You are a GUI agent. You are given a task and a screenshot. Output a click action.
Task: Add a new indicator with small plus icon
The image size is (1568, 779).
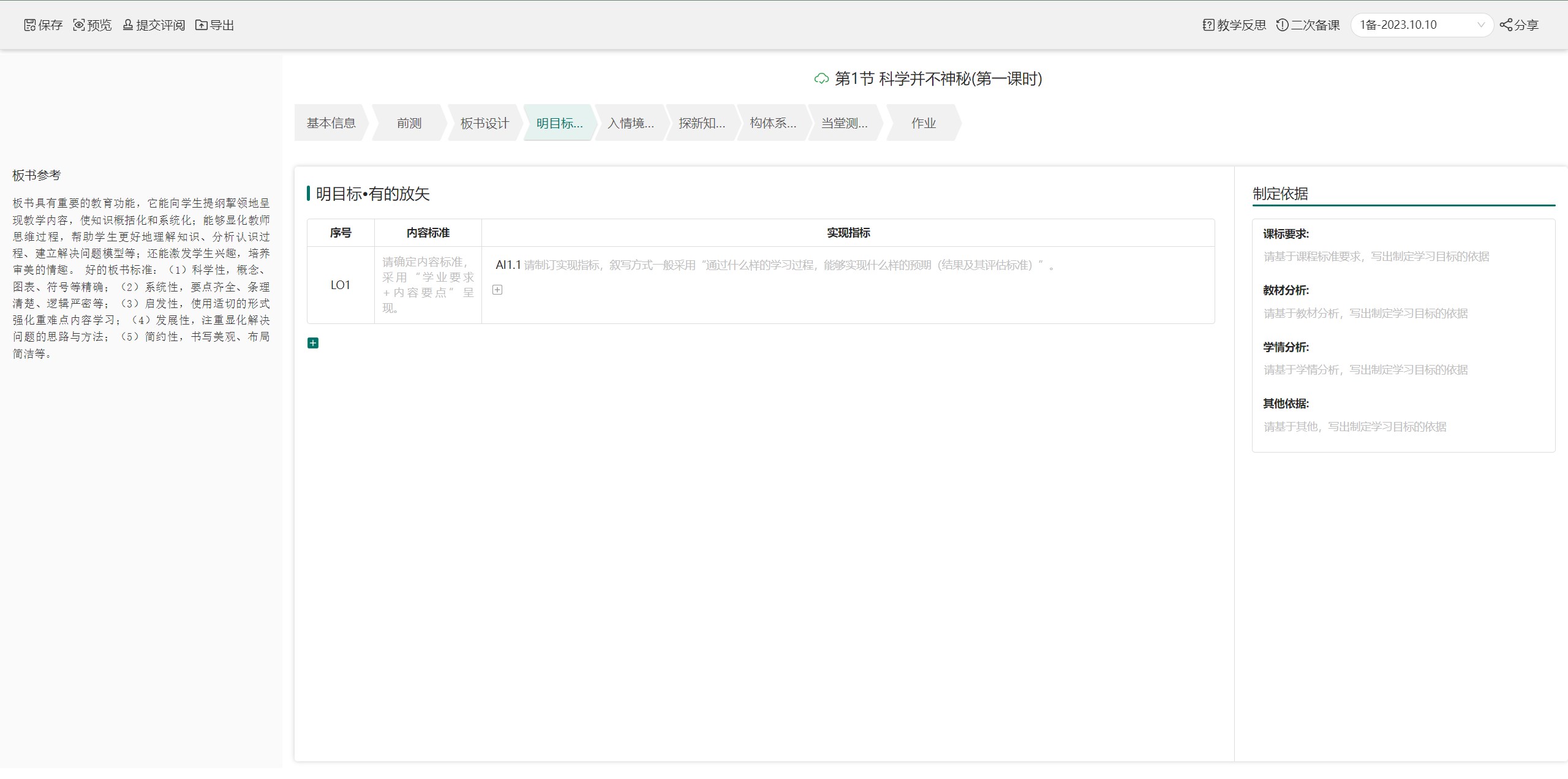pos(497,290)
